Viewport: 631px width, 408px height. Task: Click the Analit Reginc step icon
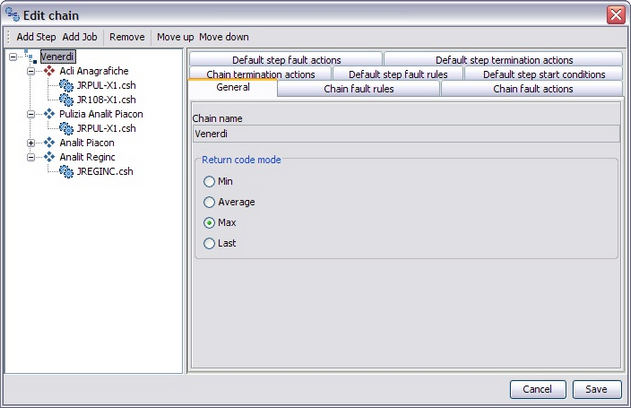coord(49,157)
